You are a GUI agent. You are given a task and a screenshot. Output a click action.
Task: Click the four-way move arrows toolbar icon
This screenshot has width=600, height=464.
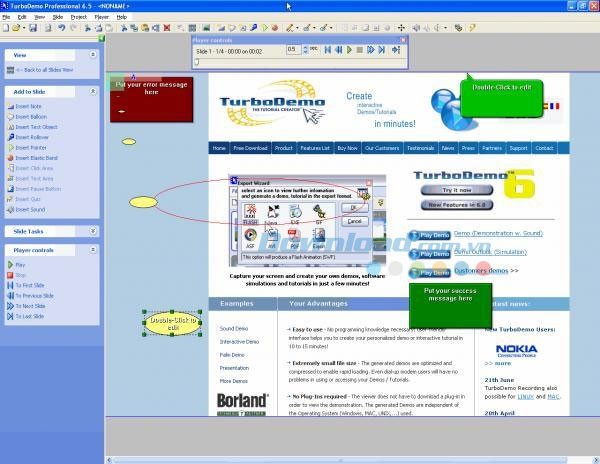[401, 28]
